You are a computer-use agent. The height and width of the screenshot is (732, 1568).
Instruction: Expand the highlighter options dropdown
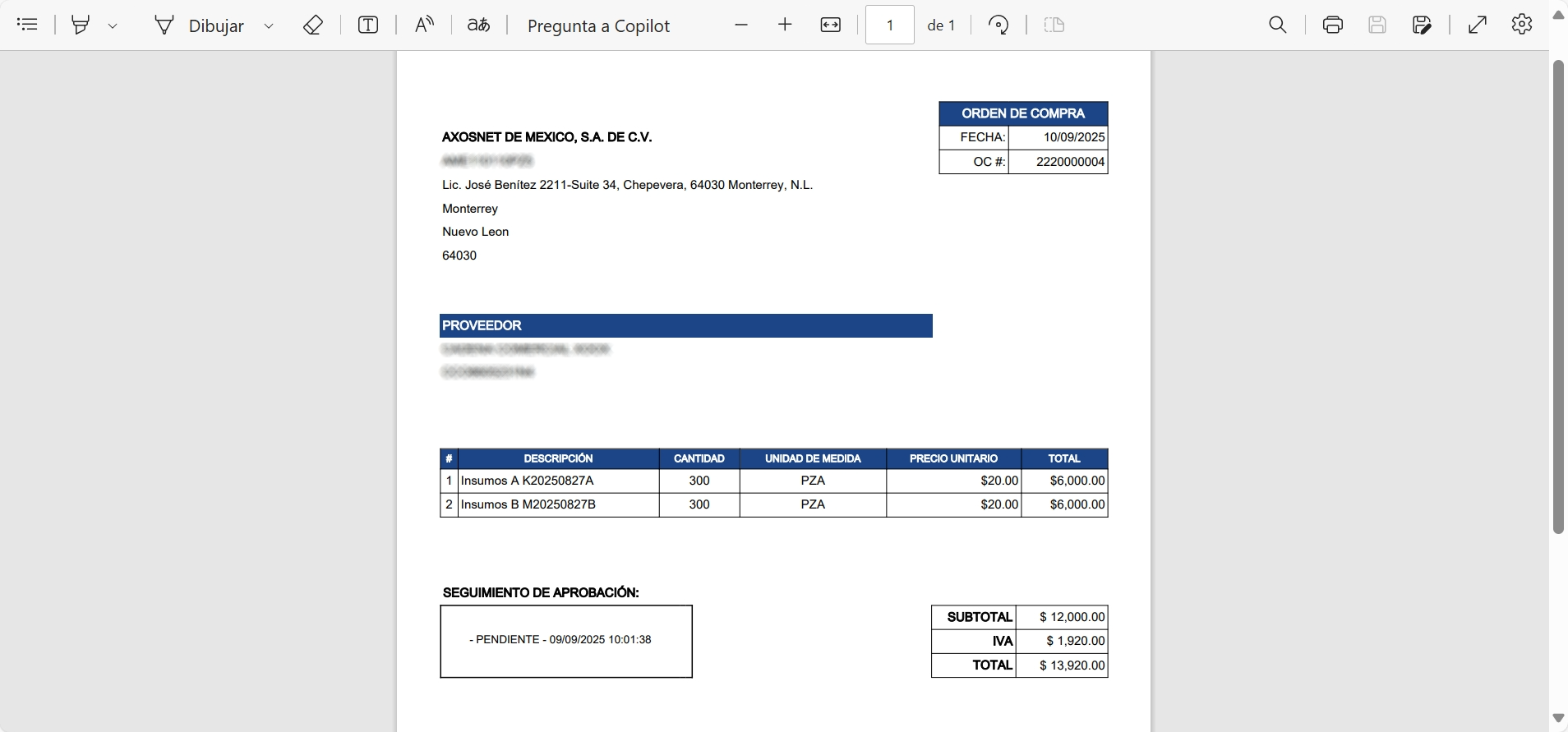tap(113, 26)
